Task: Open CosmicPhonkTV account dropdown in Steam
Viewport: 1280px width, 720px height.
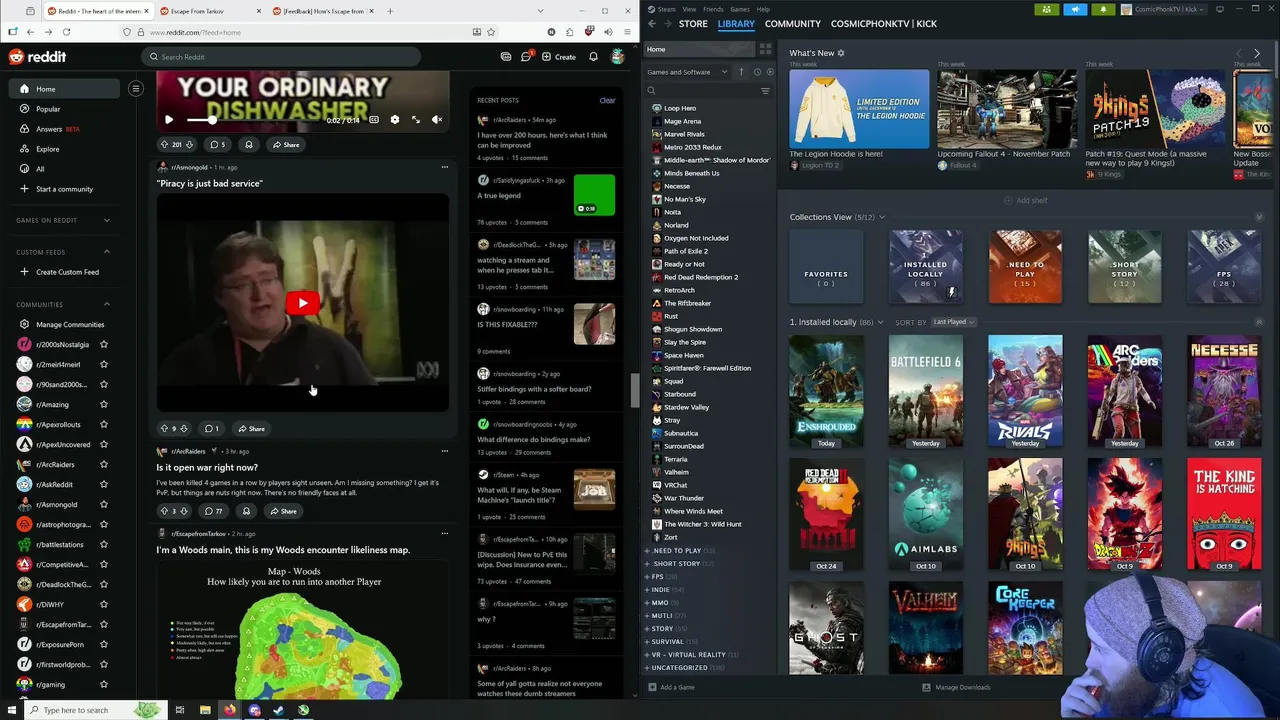Action: [x=1164, y=9]
